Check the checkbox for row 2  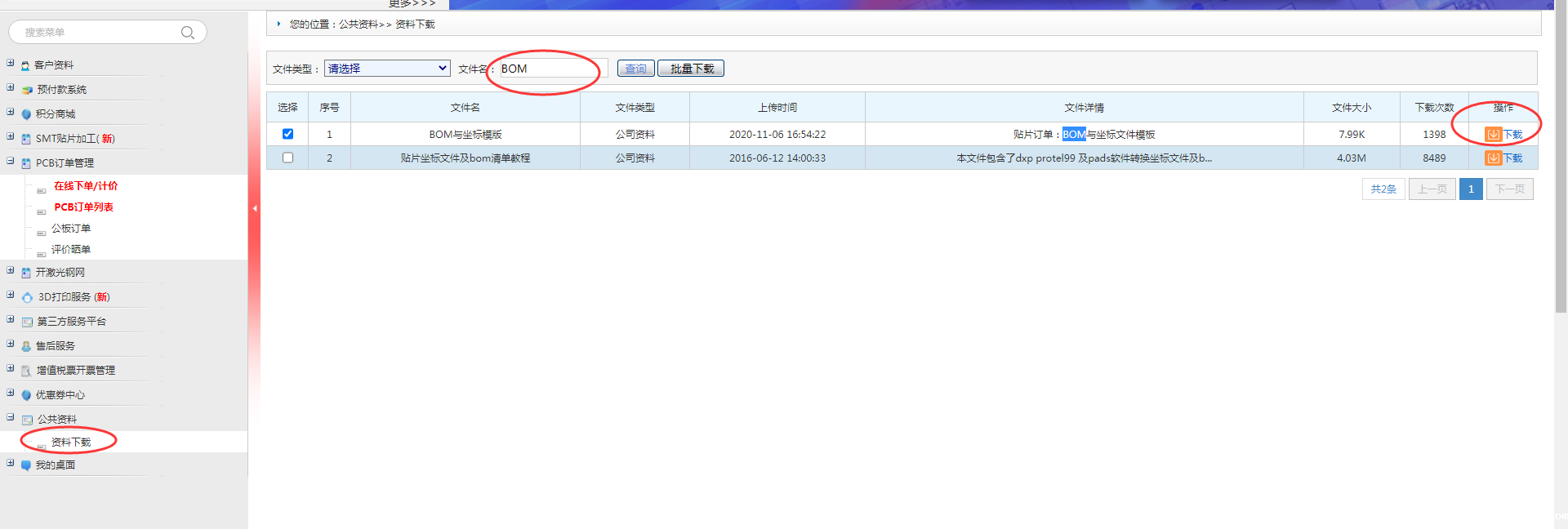click(x=287, y=158)
